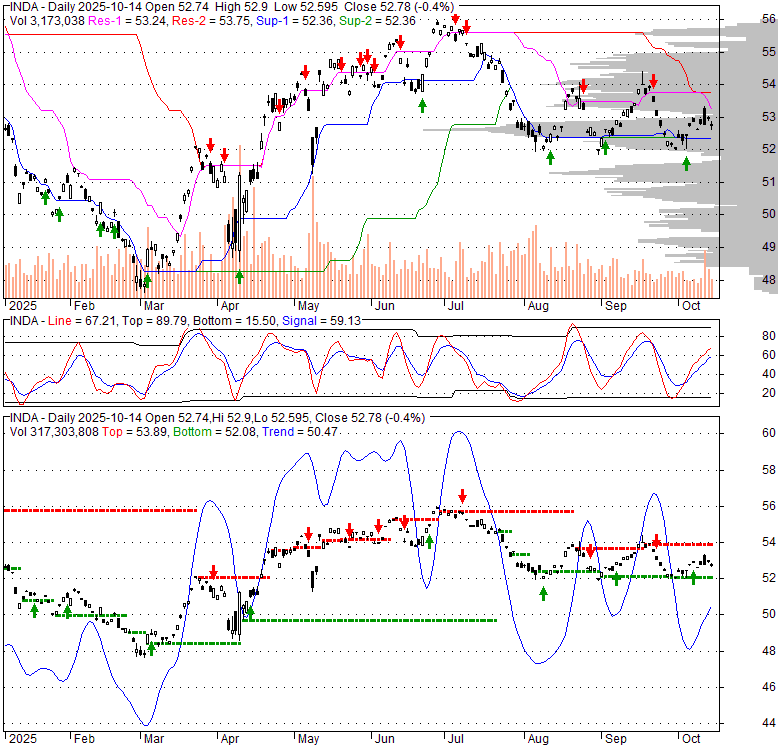Click the 'Trend = 50.47' value
The width and height of the screenshot is (780, 745).
300,432
